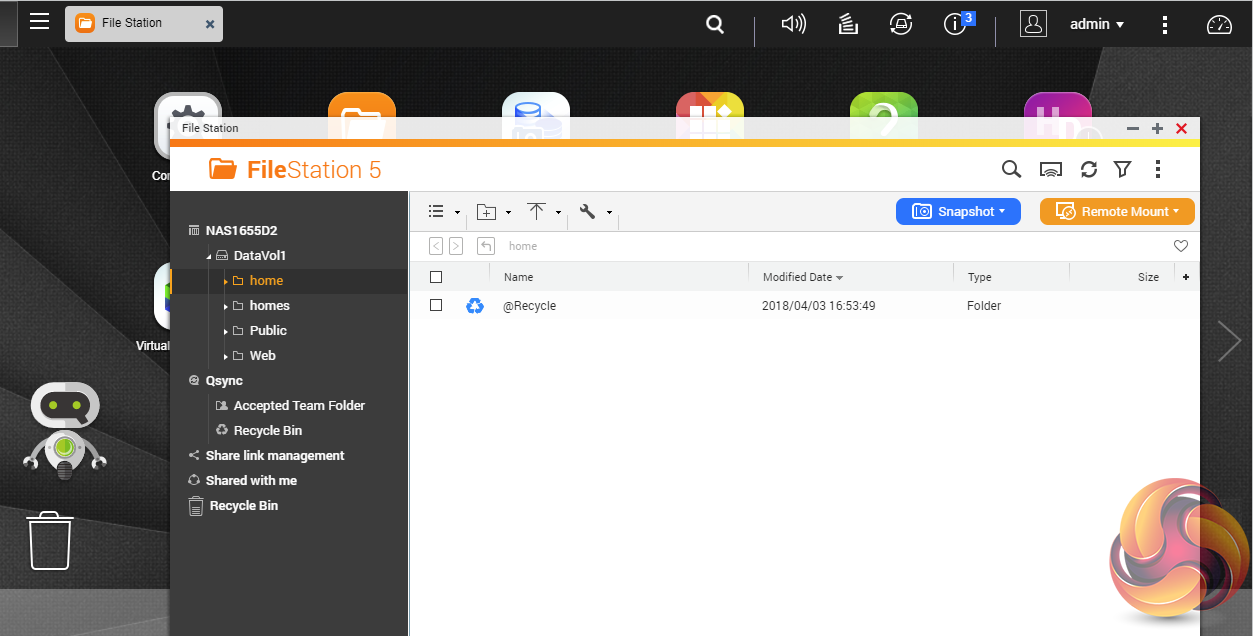The height and width of the screenshot is (636, 1256).
Task: Open Qsync in the sidebar
Action: [224, 381]
